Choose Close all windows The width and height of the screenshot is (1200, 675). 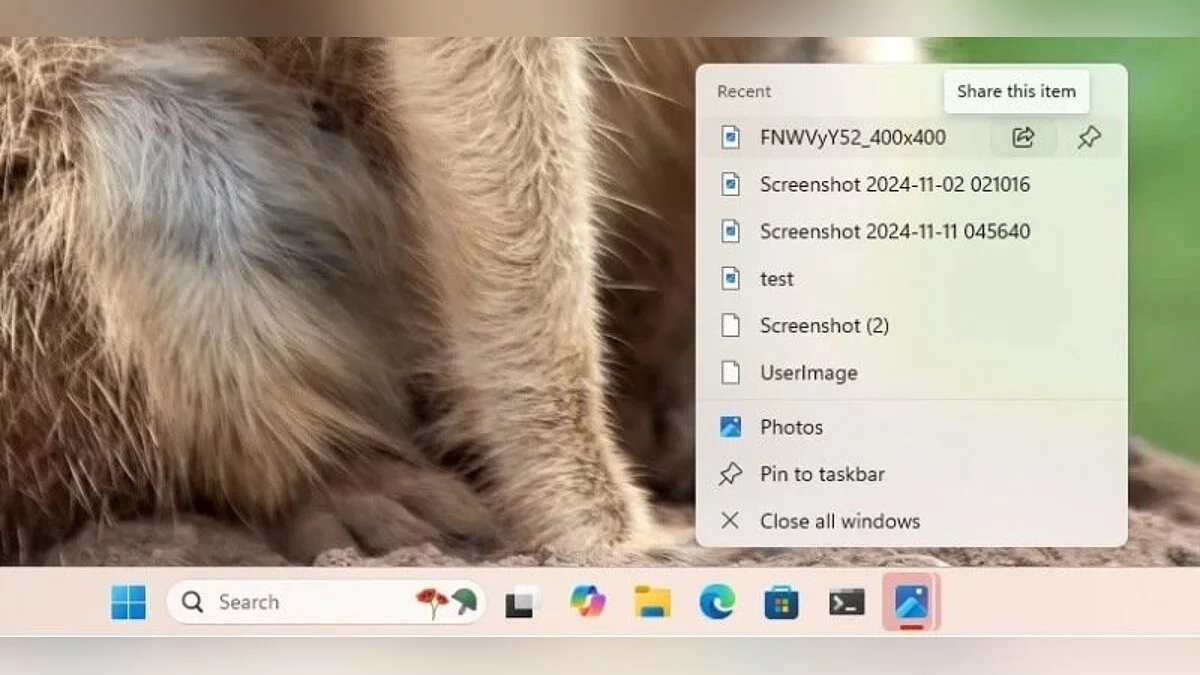point(839,521)
